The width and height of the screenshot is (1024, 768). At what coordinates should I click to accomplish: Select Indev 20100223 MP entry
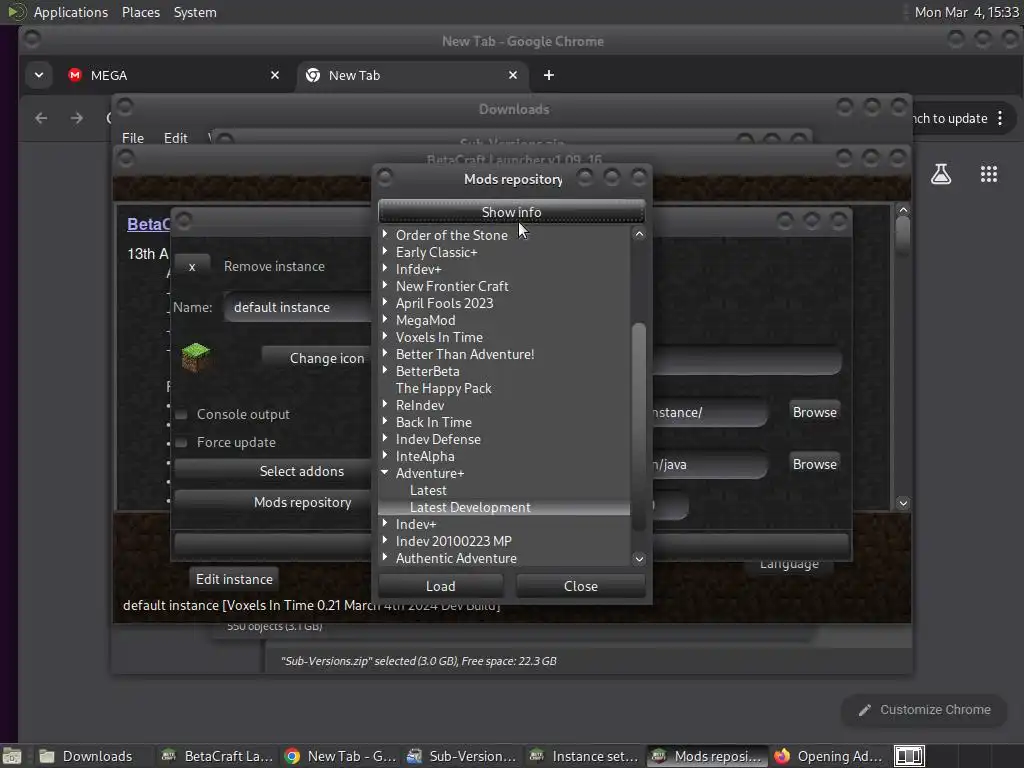click(x=453, y=541)
